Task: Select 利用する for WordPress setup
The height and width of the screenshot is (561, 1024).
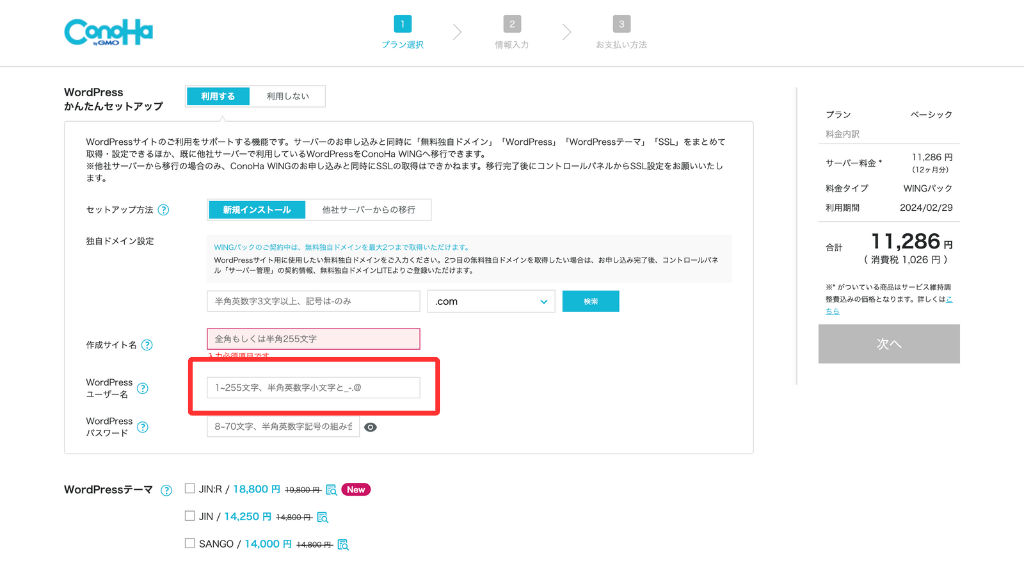Action: click(218, 96)
